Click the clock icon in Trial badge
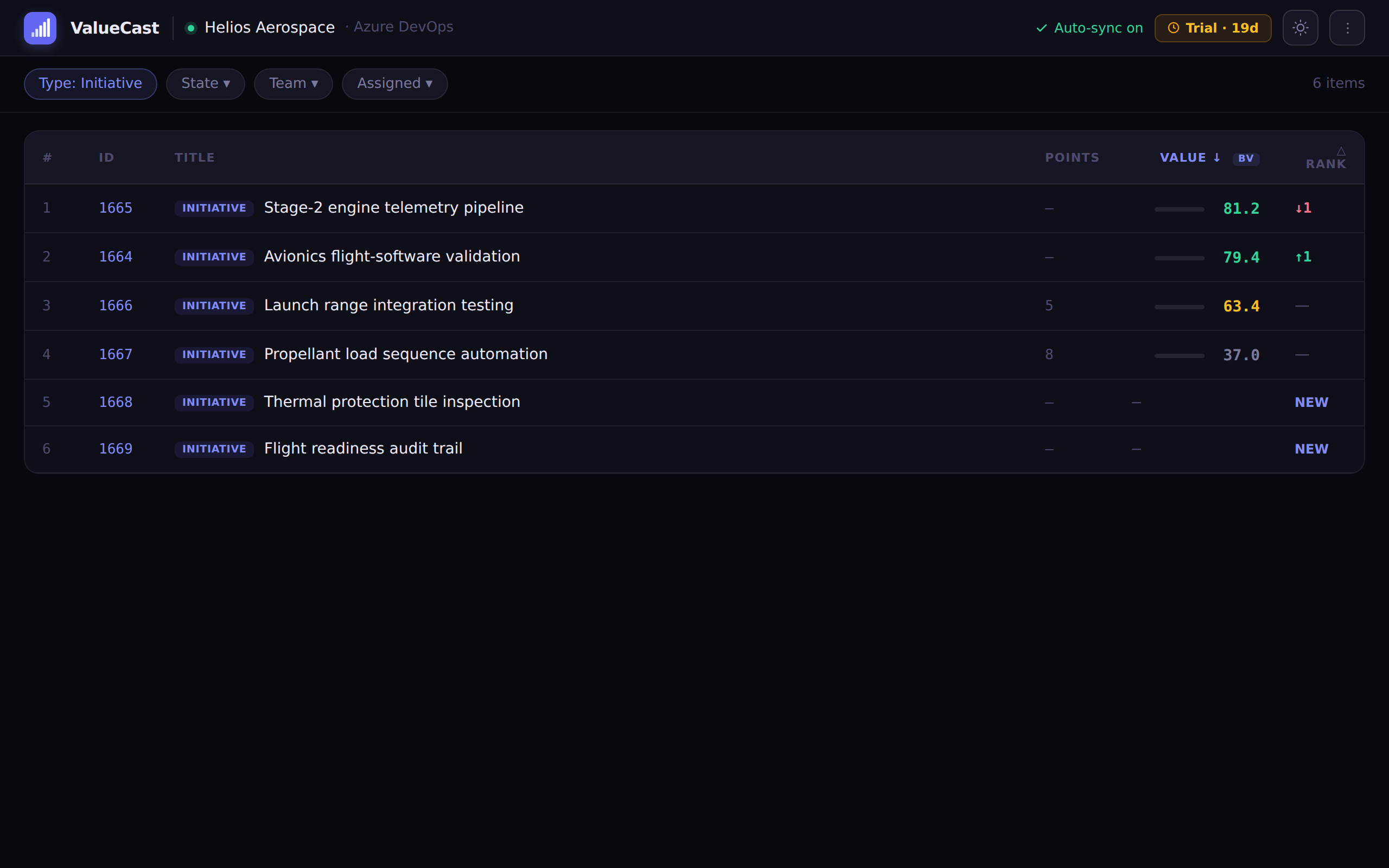 [x=1174, y=28]
